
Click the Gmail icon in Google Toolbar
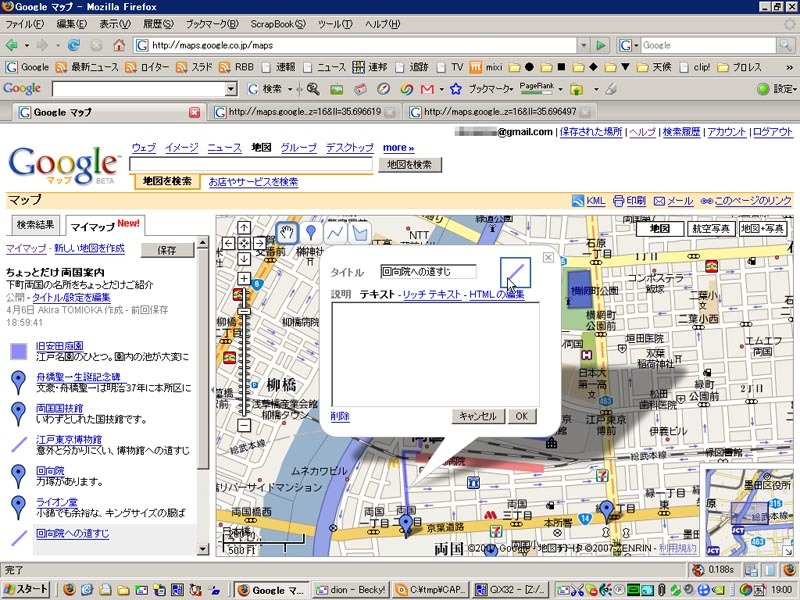coord(427,89)
